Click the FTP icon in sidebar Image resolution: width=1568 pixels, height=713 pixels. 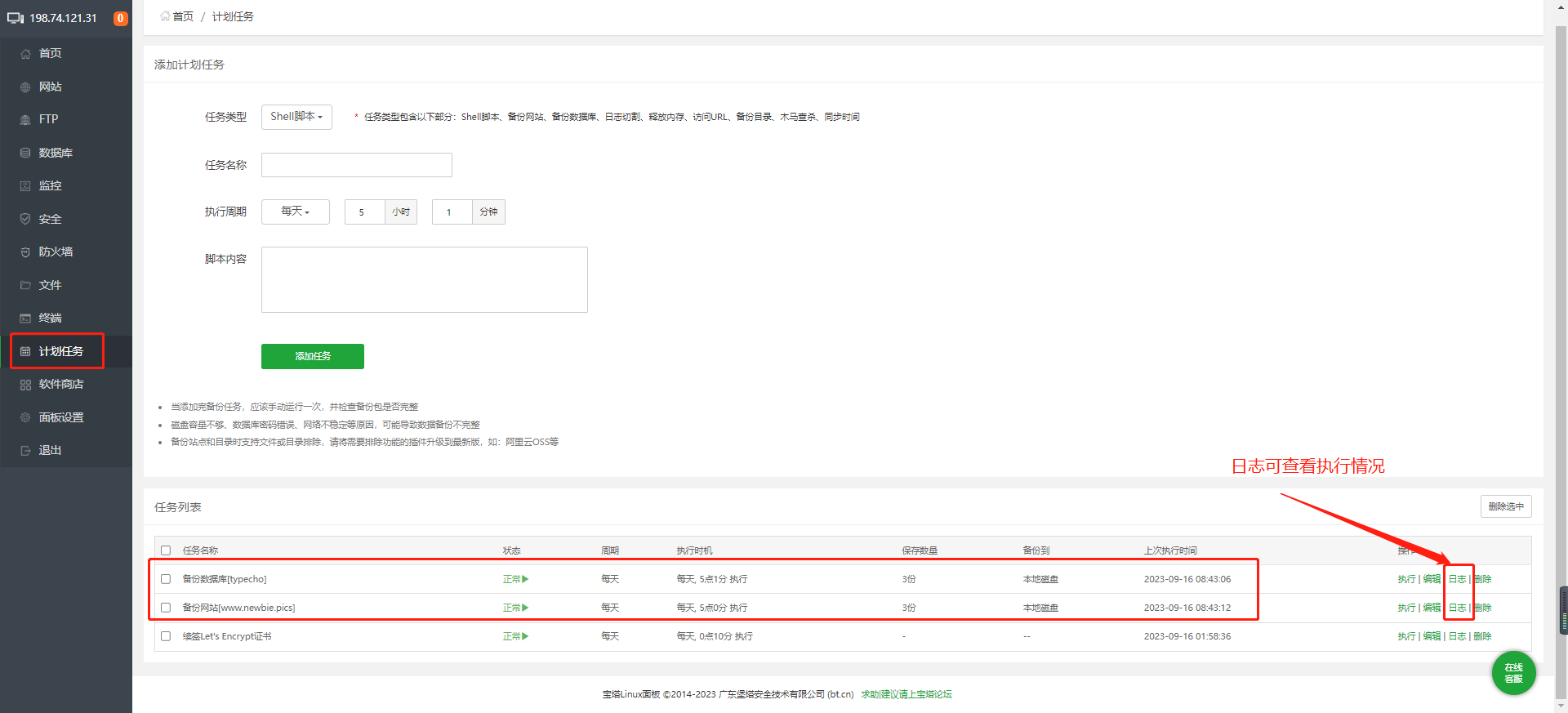pos(25,120)
